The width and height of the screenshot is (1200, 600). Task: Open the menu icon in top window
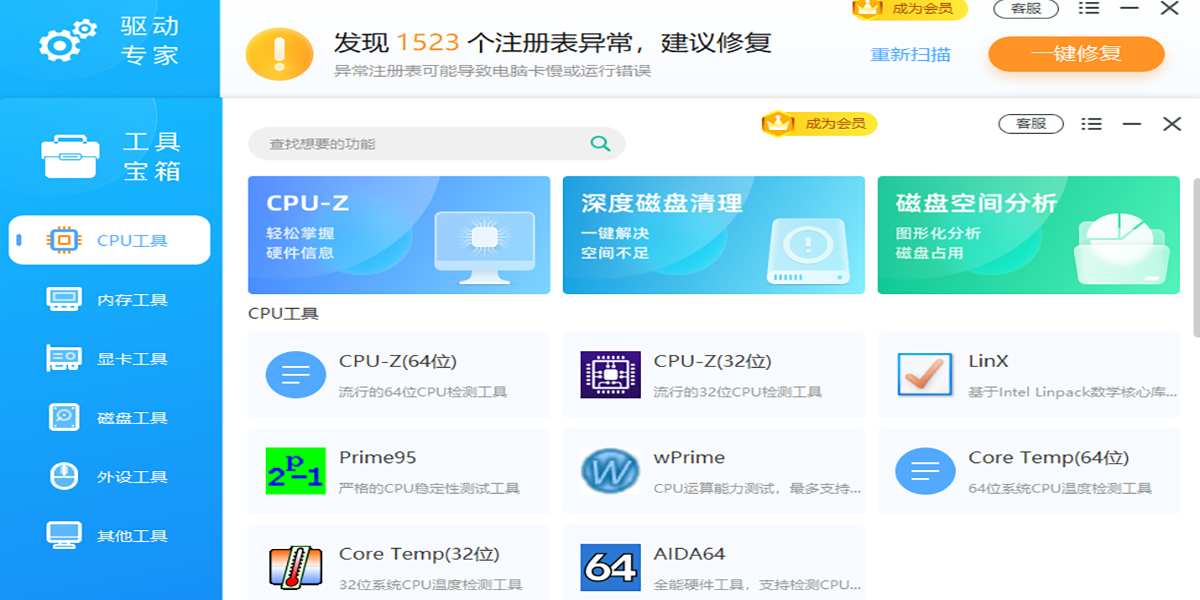click(1089, 8)
